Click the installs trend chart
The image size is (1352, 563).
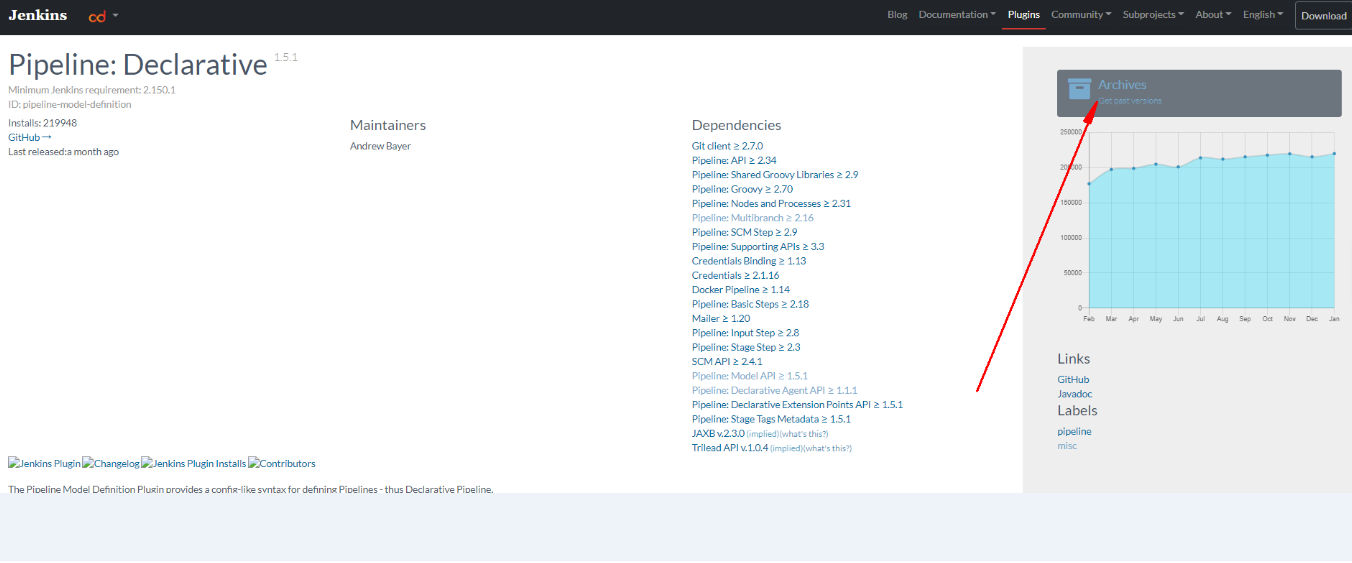1198,225
